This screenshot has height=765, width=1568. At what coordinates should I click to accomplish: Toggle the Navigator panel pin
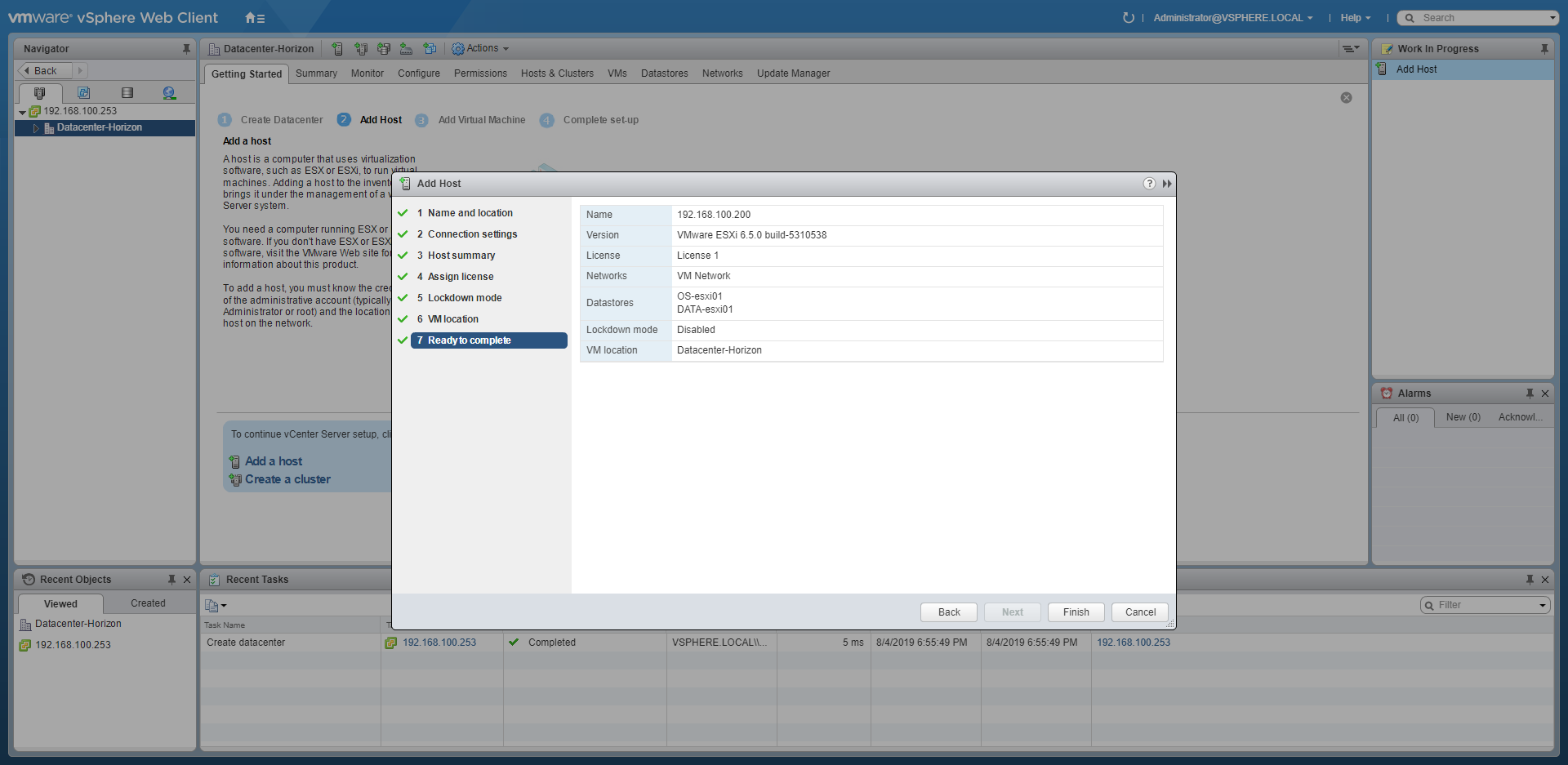[x=186, y=49]
